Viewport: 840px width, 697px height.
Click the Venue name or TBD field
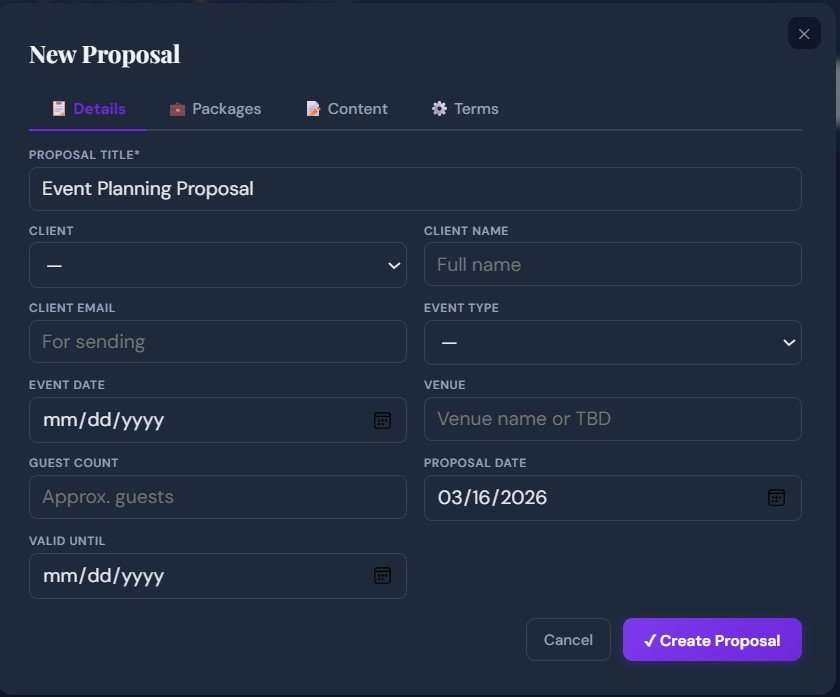(x=612, y=419)
